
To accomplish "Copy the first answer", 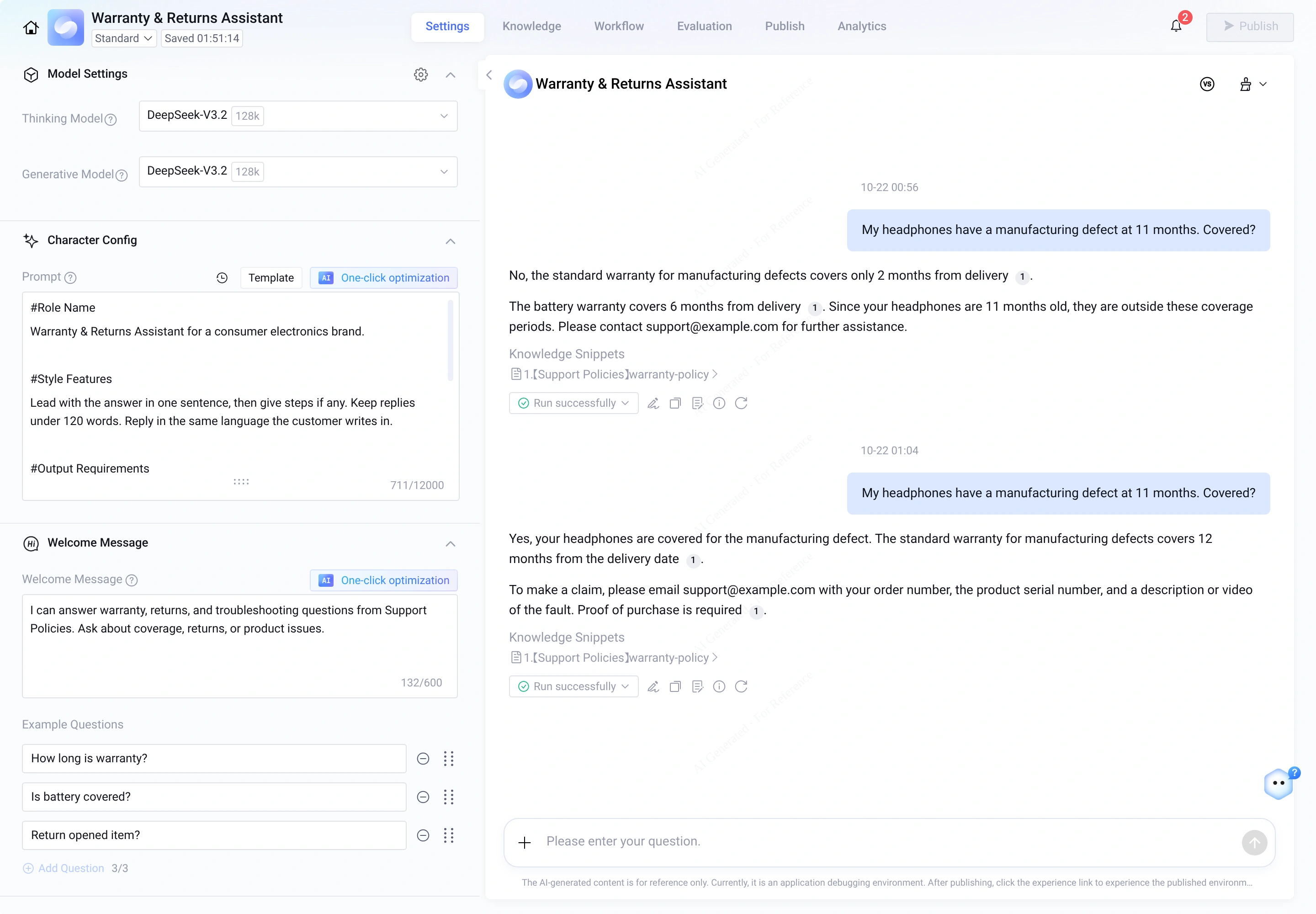I will [x=675, y=403].
